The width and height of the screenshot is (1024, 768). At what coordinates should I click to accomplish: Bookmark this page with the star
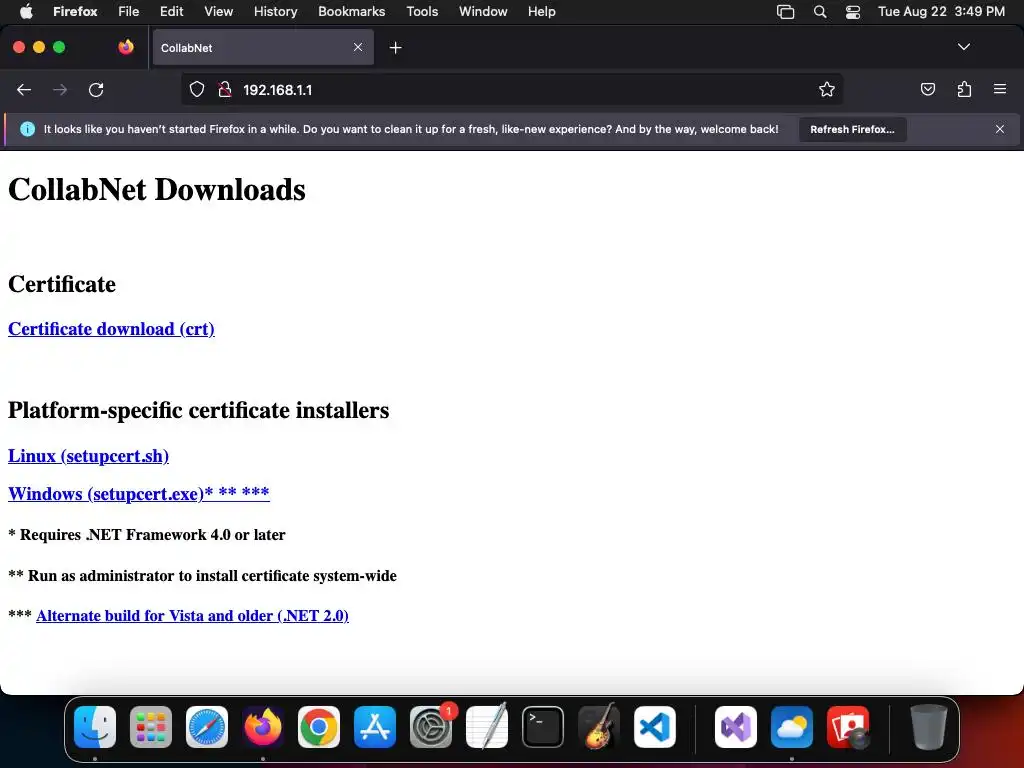click(827, 89)
